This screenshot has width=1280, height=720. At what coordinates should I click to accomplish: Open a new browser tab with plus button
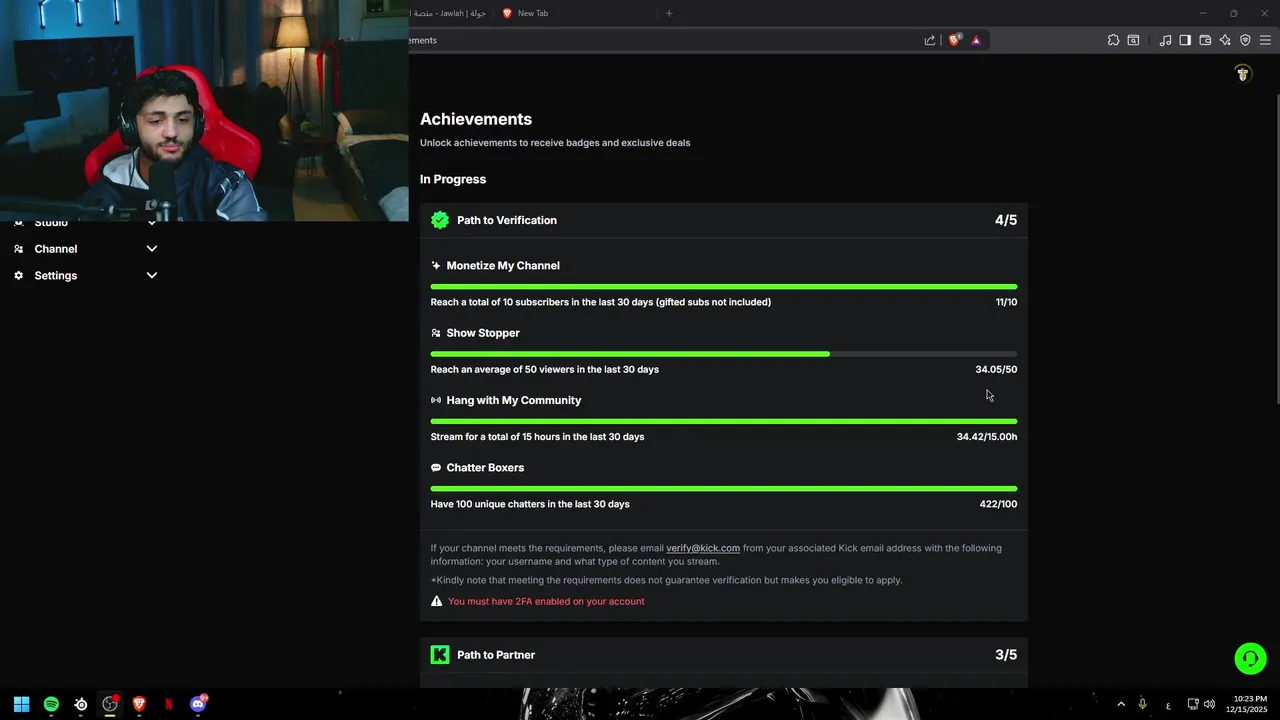(669, 13)
